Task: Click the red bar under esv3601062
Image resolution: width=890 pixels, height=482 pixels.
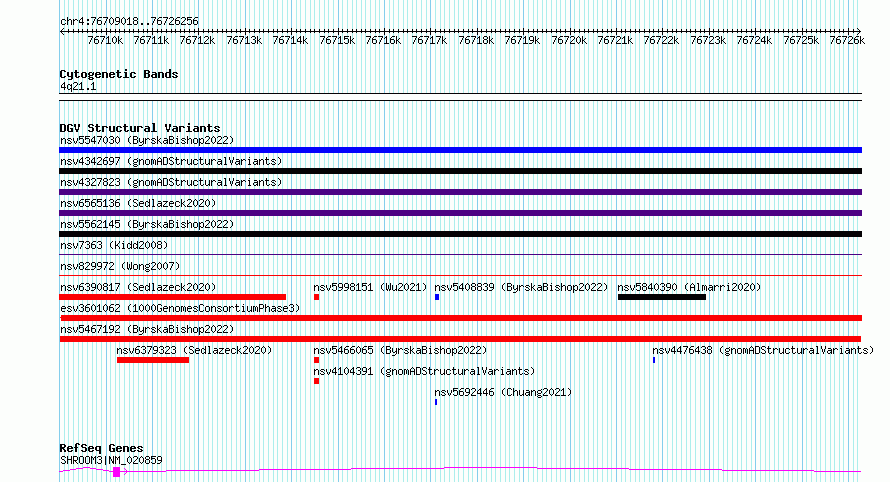Action: [460, 318]
